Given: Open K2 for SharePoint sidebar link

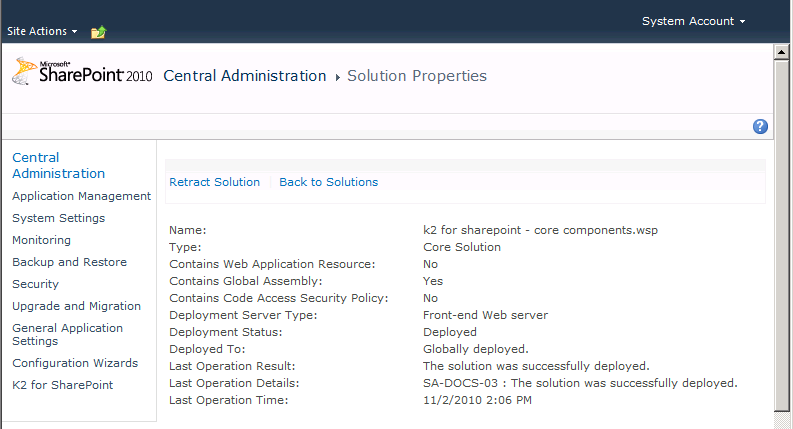Looking at the screenshot, I should [x=63, y=385].
